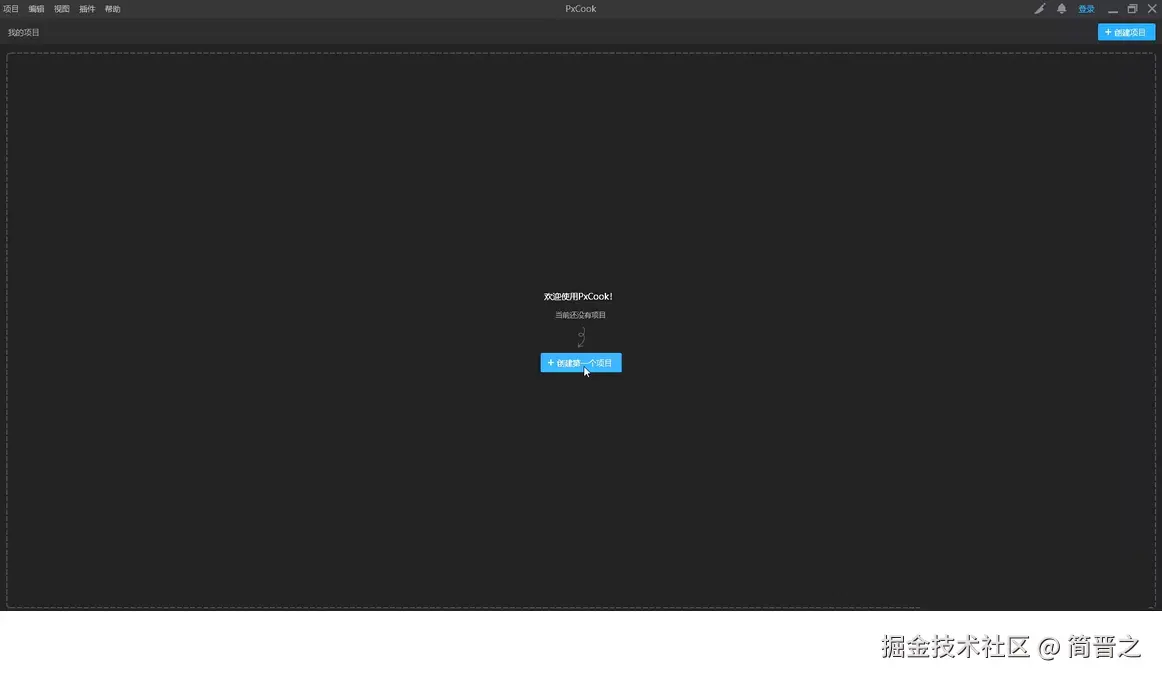Open the 插件 menu
This screenshot has height=681, width=1162.
tap(87, 9)
